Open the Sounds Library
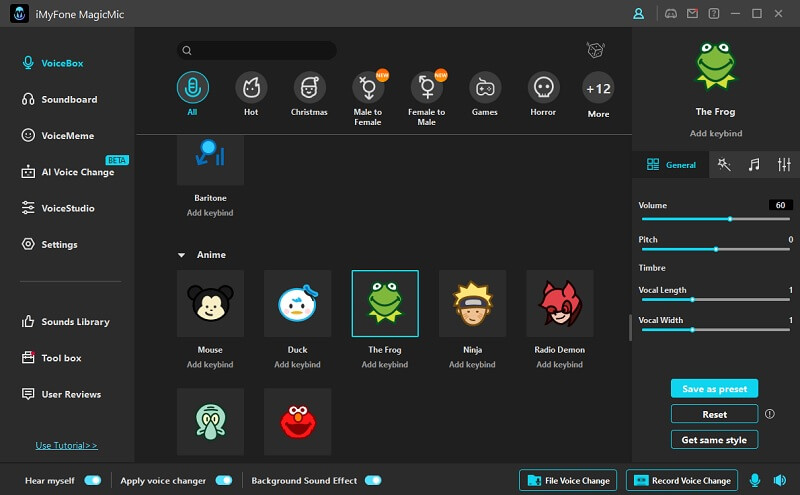This screenshot has height=495, width=800. click(x=65, y=321)
